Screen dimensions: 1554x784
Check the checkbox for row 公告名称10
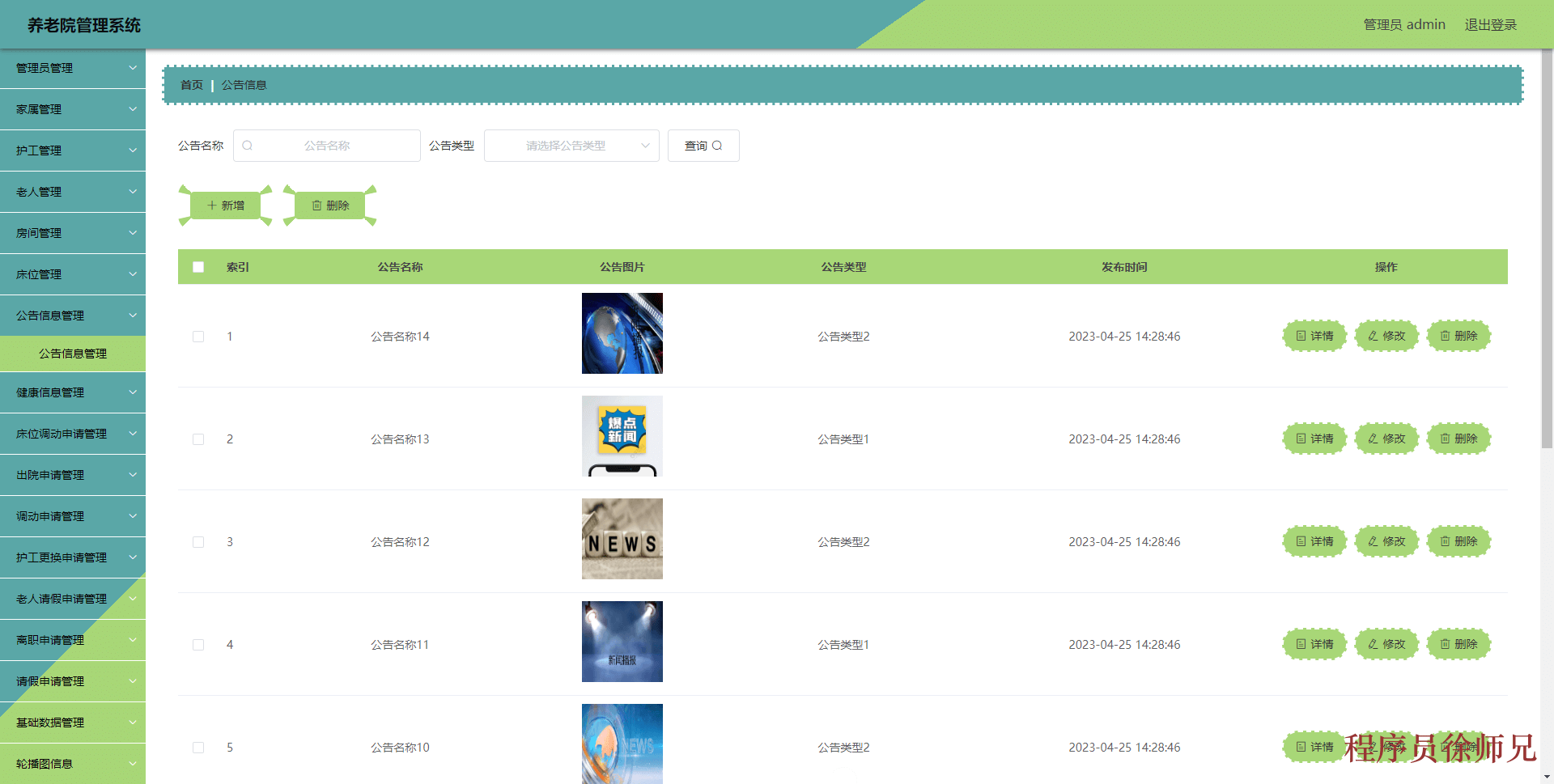198,748
